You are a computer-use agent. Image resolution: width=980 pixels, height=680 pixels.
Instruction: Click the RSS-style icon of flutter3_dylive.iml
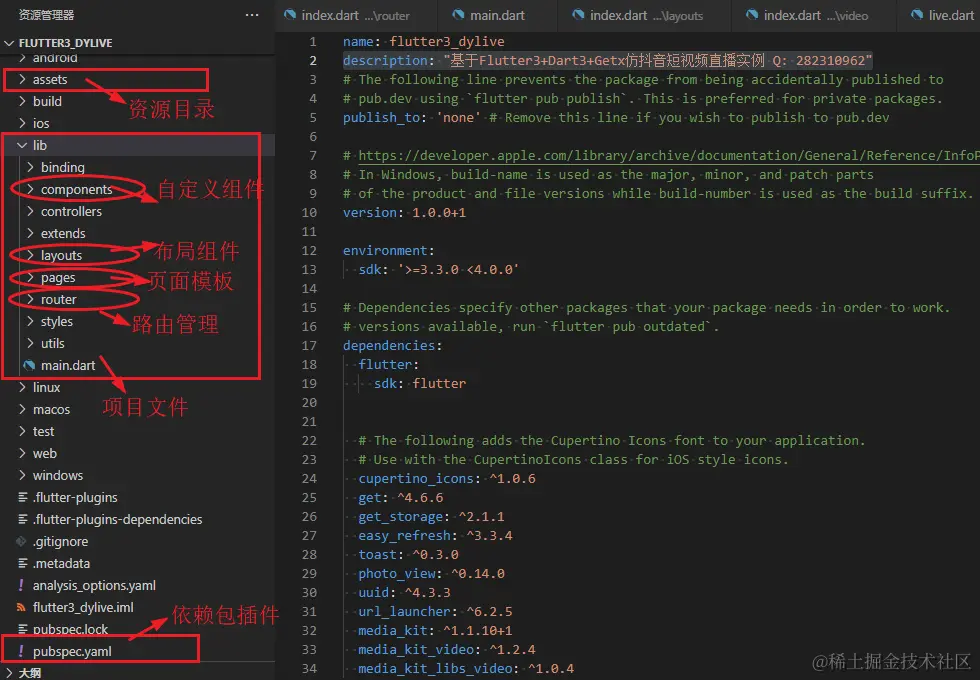click(22, 607)
